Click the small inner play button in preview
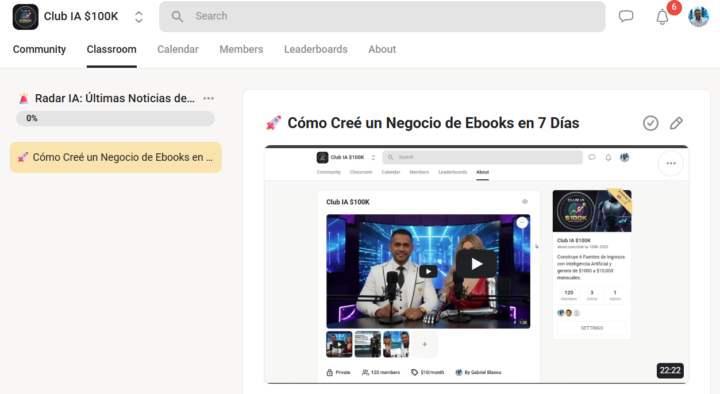This screenshot has width=720, height=394. click(x=428, y=271)
